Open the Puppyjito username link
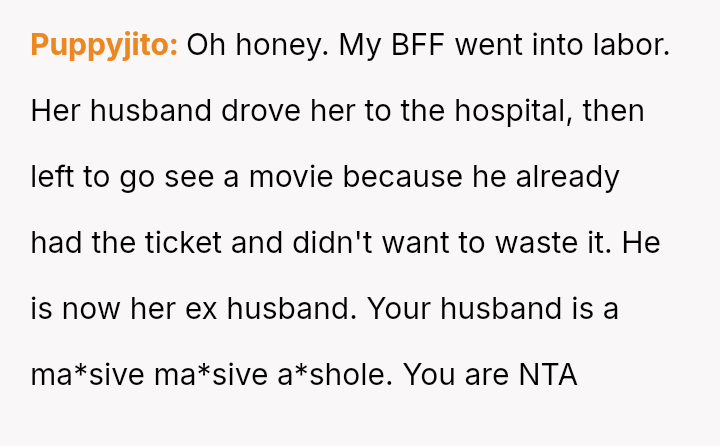Screen dimensions: 720x446 104,45
